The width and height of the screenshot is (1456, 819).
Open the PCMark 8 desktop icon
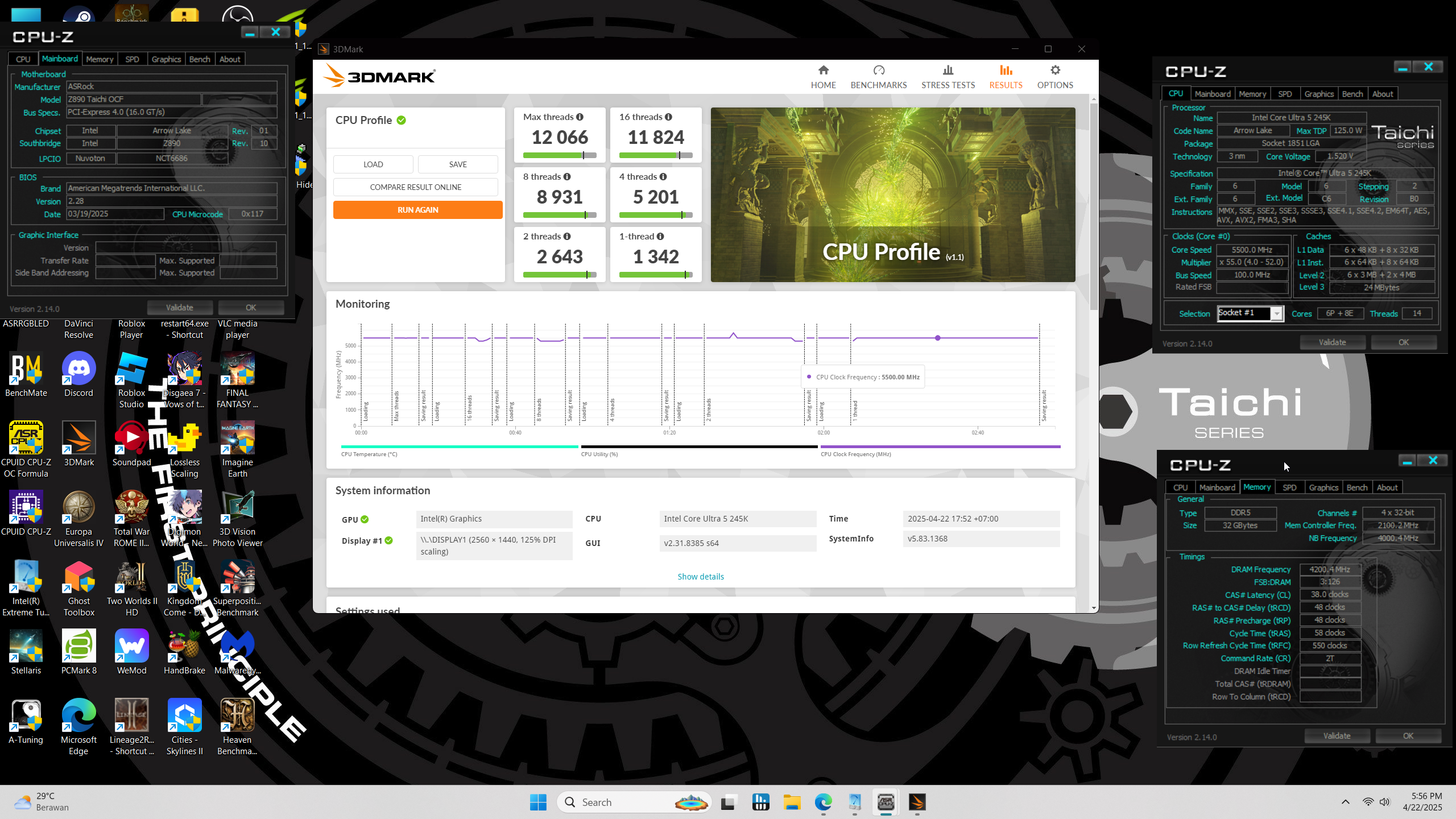coord(78,652)
